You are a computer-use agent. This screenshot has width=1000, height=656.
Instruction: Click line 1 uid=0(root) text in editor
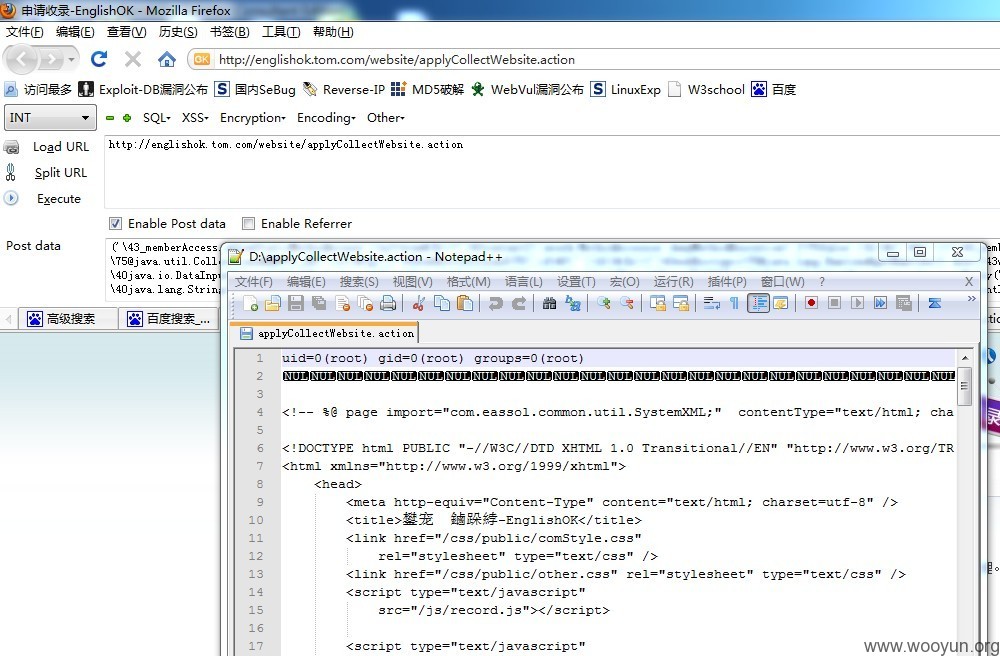coord(433,358)
